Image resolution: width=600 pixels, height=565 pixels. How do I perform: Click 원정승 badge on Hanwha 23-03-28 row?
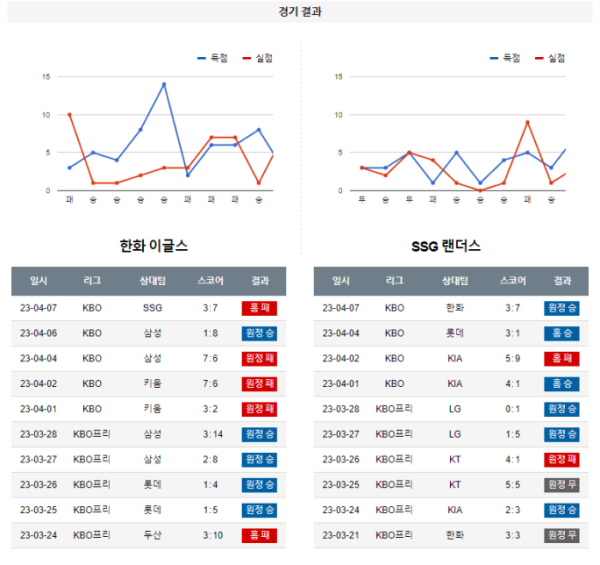pos(259,435)
